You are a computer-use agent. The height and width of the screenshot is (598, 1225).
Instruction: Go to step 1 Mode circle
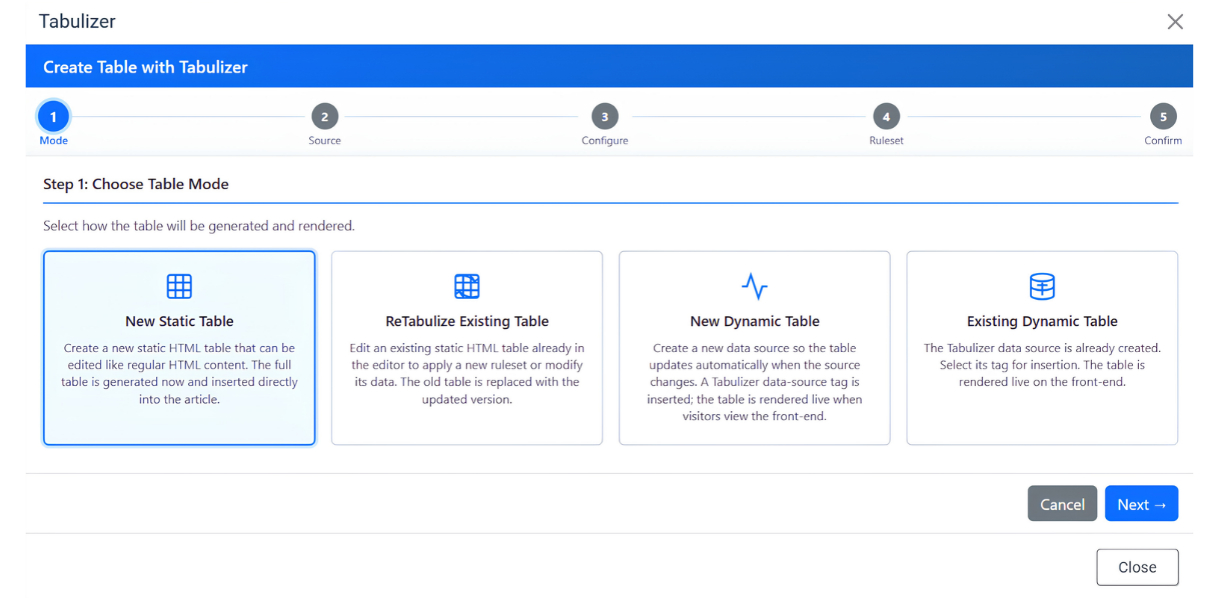click(53, 117)
